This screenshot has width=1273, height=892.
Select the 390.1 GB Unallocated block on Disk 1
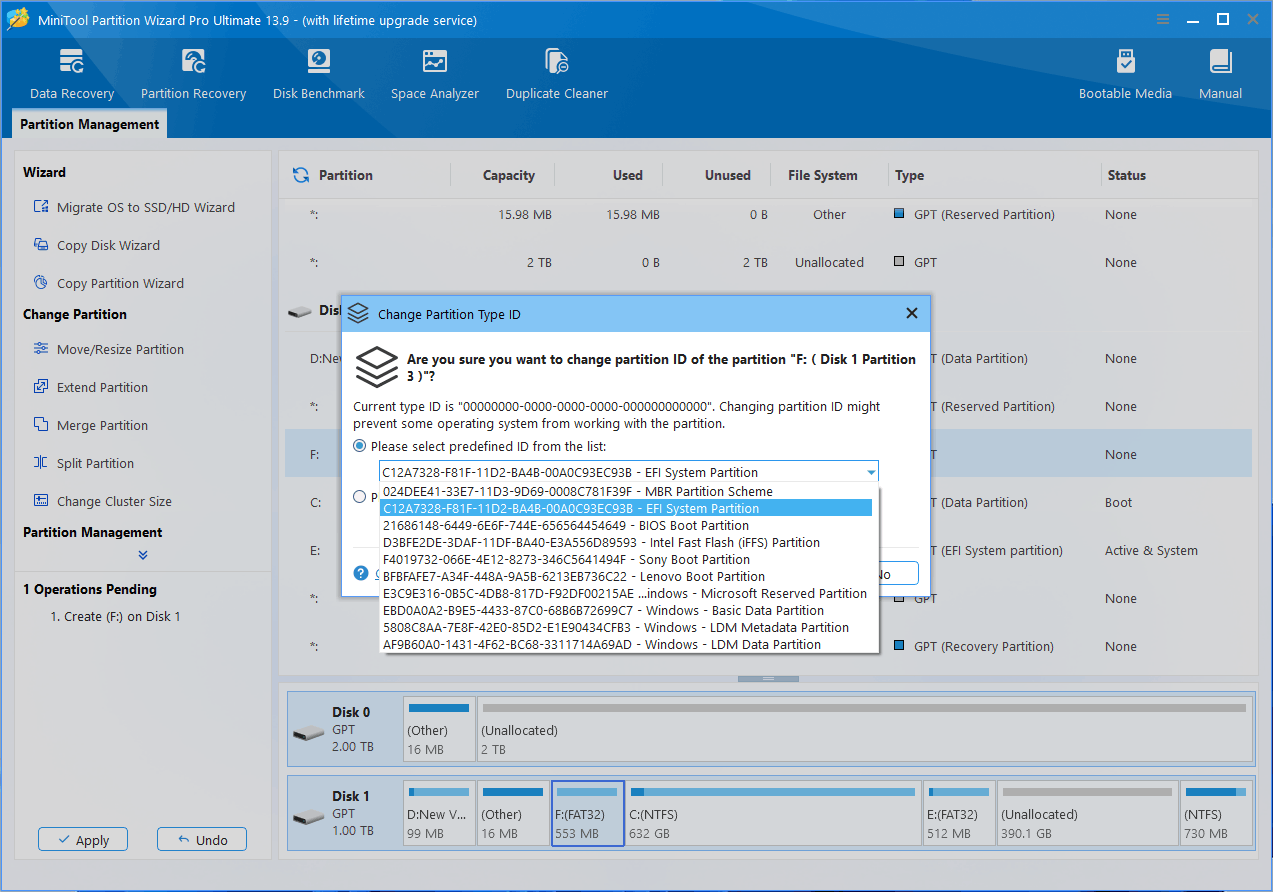(x=1086, y=814)
